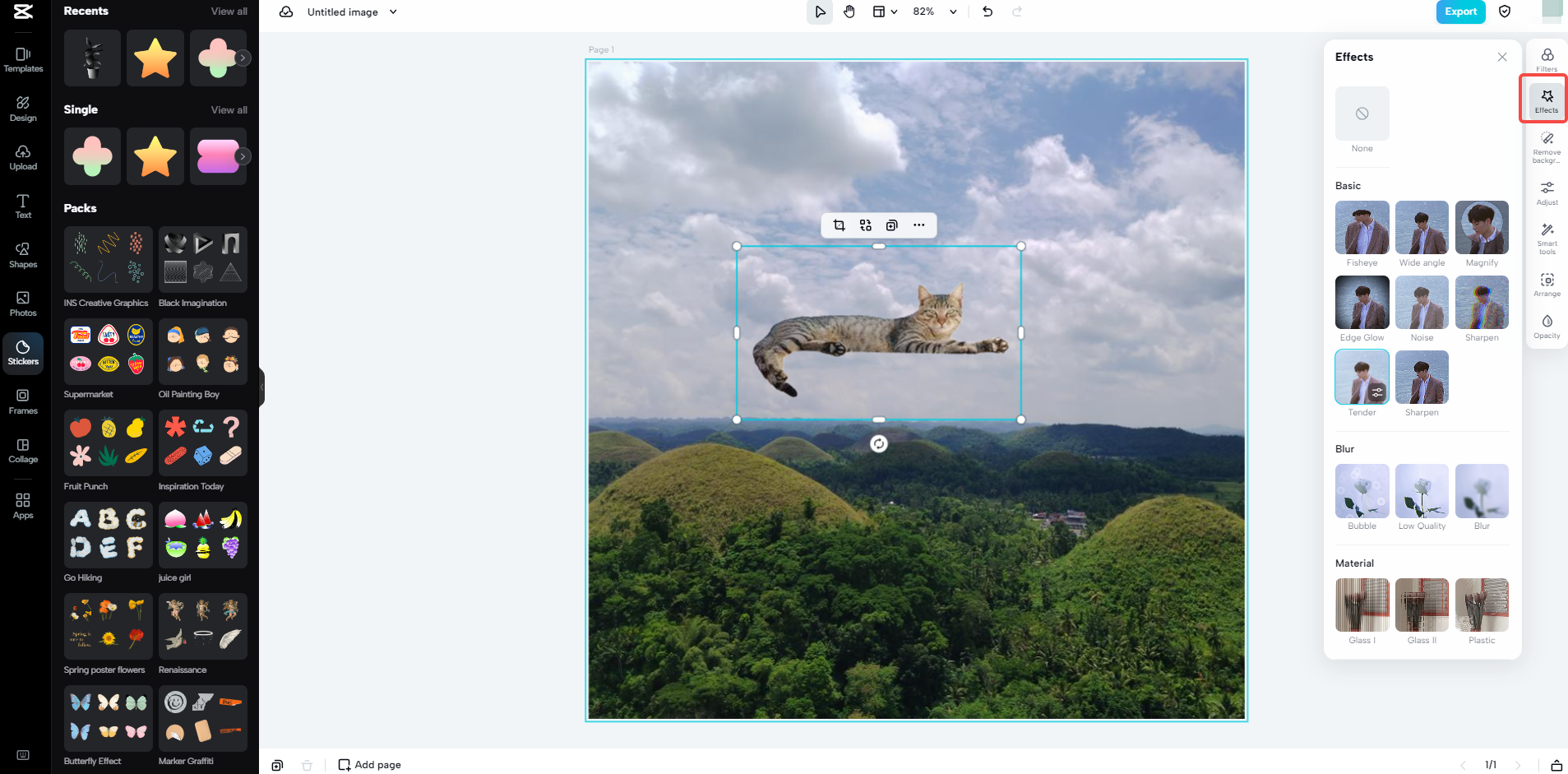Select the None effect option

tap(1362, 114)
